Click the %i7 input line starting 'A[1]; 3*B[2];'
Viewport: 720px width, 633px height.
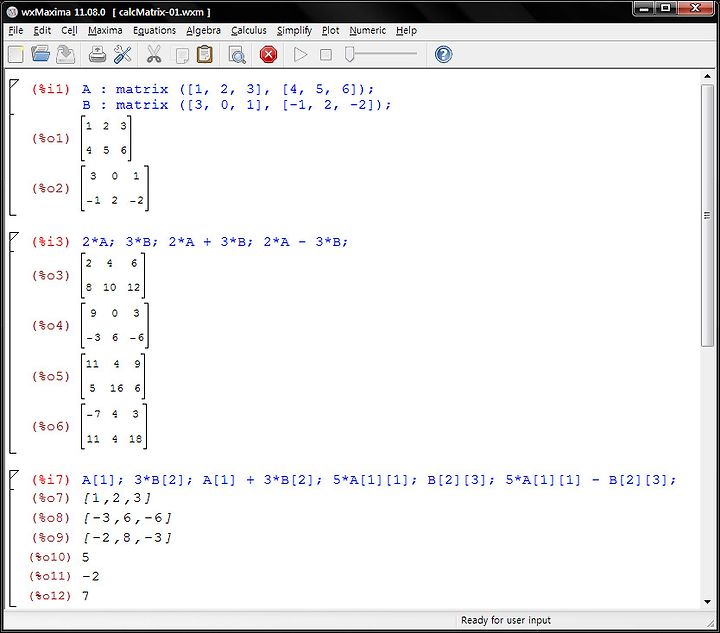click(x=379, y=480)
